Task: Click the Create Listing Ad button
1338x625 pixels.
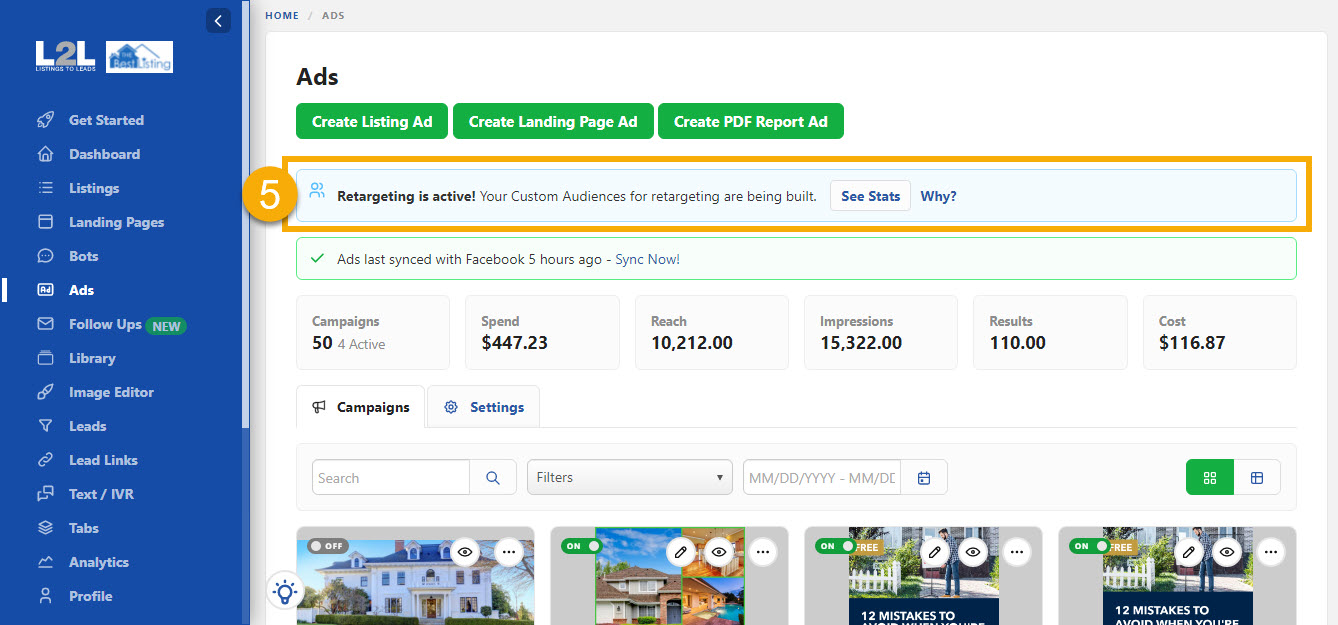Action: pos(372,121)
